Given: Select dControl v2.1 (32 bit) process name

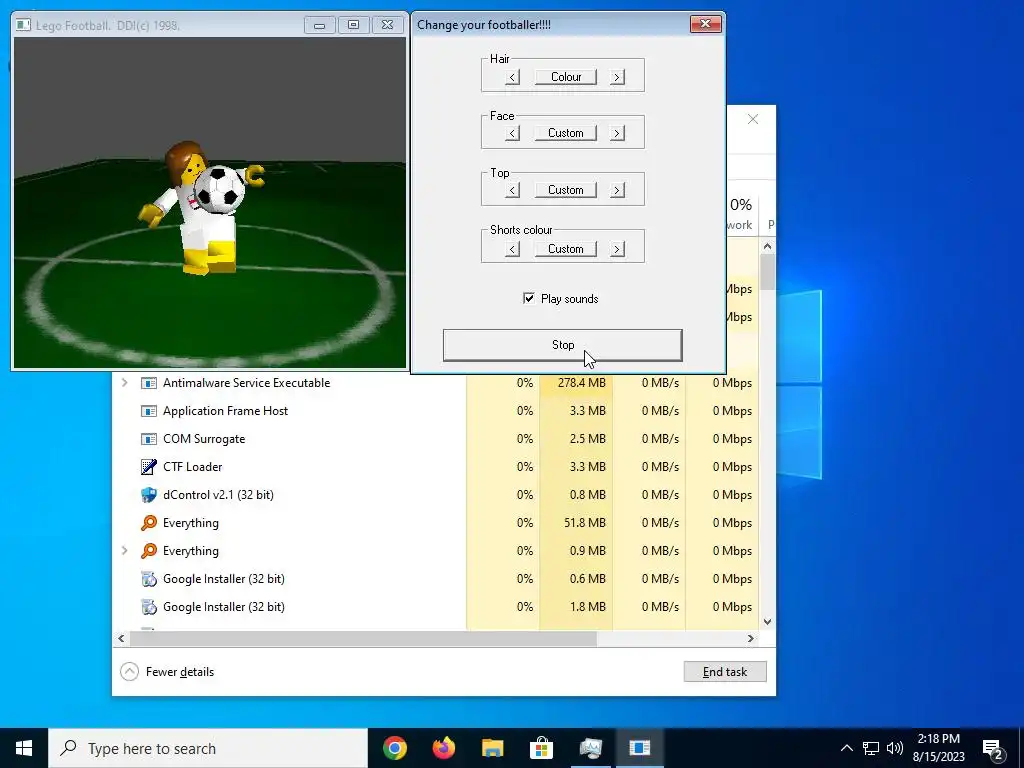Looking at the screenshot, I should (x=218, y=495).
